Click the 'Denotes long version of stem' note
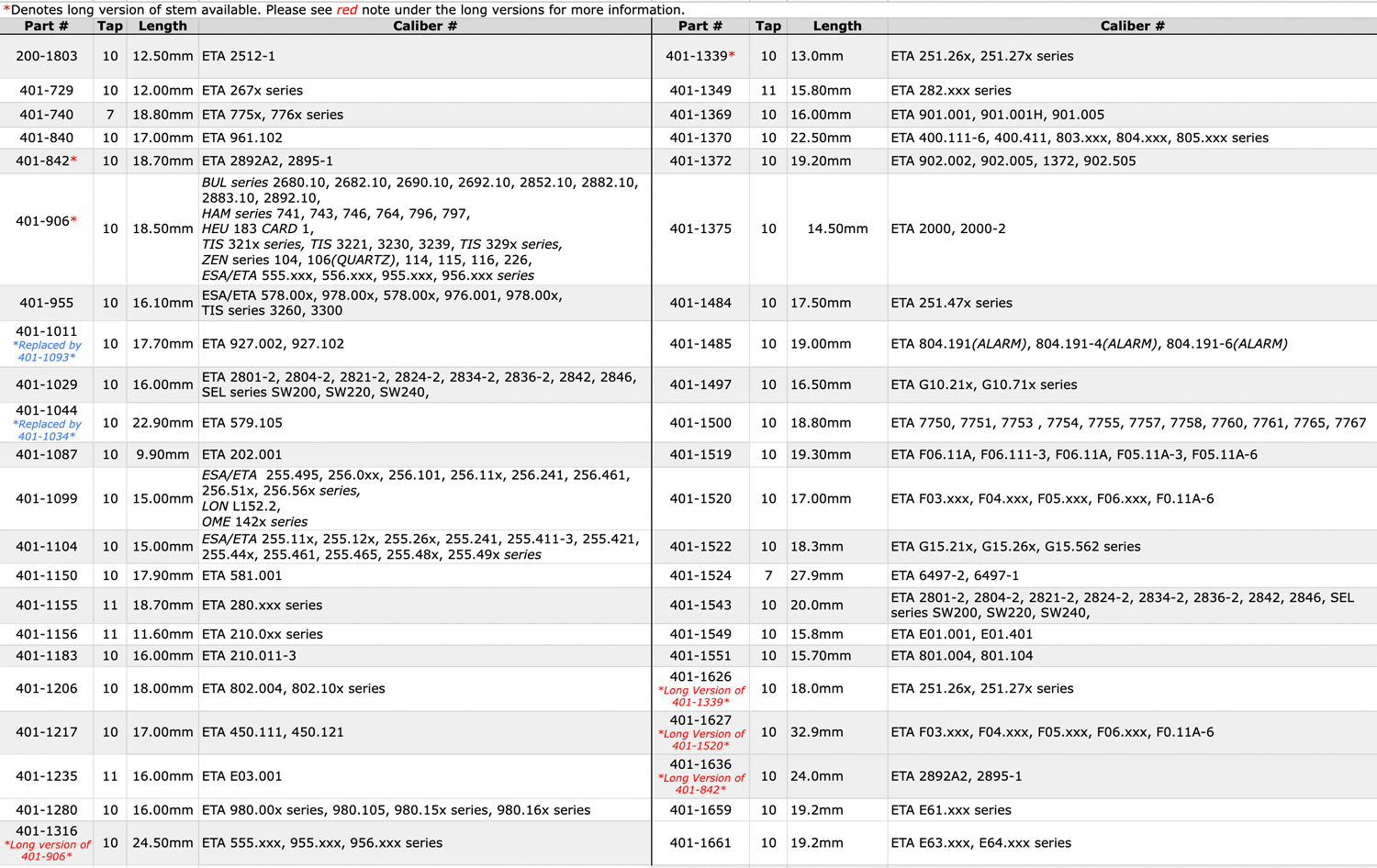1377x868 pixels. (344, 9)
